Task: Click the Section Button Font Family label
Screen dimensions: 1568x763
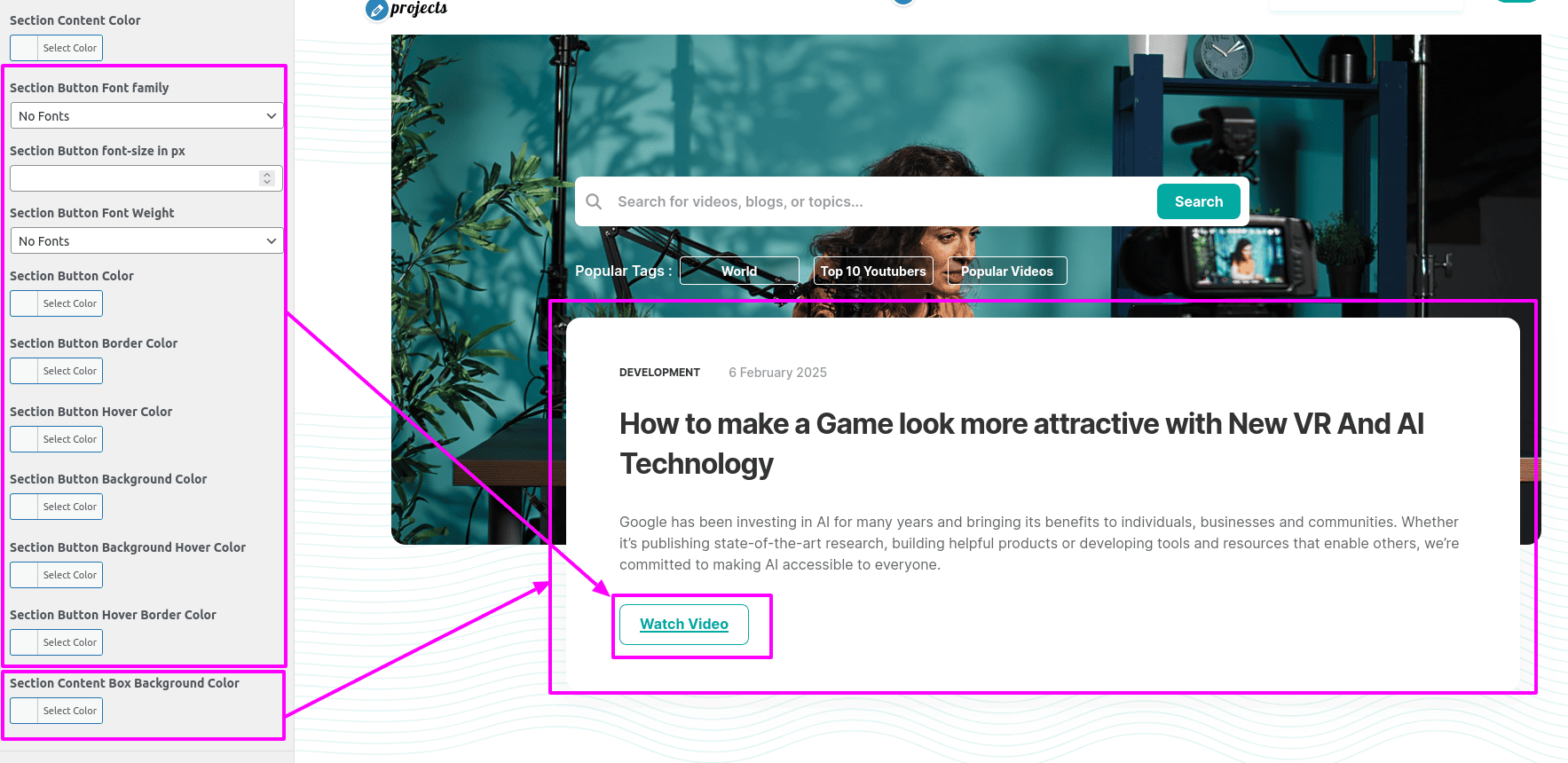Action: tap(90, 88)
